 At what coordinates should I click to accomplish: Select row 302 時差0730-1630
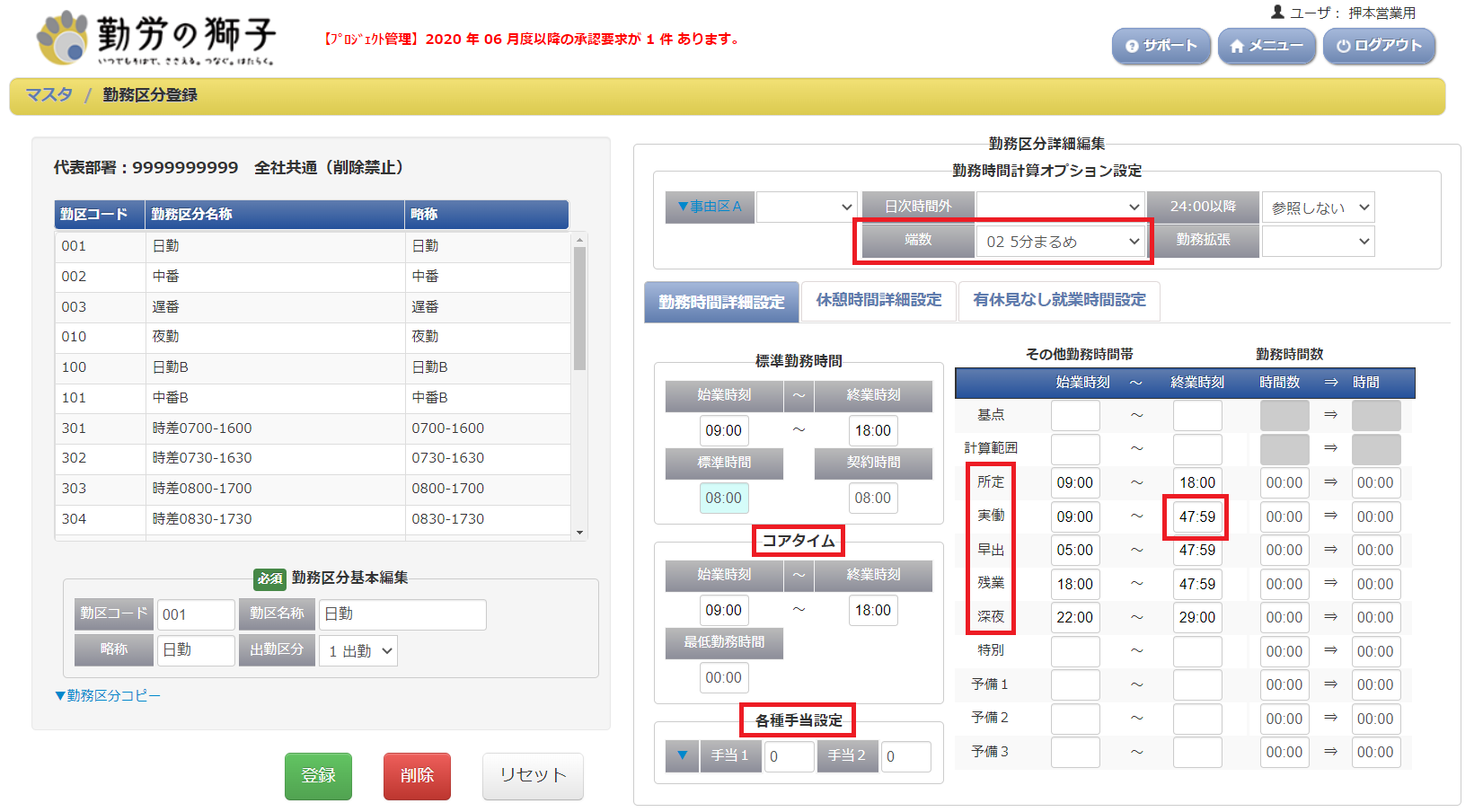(313, 458)
